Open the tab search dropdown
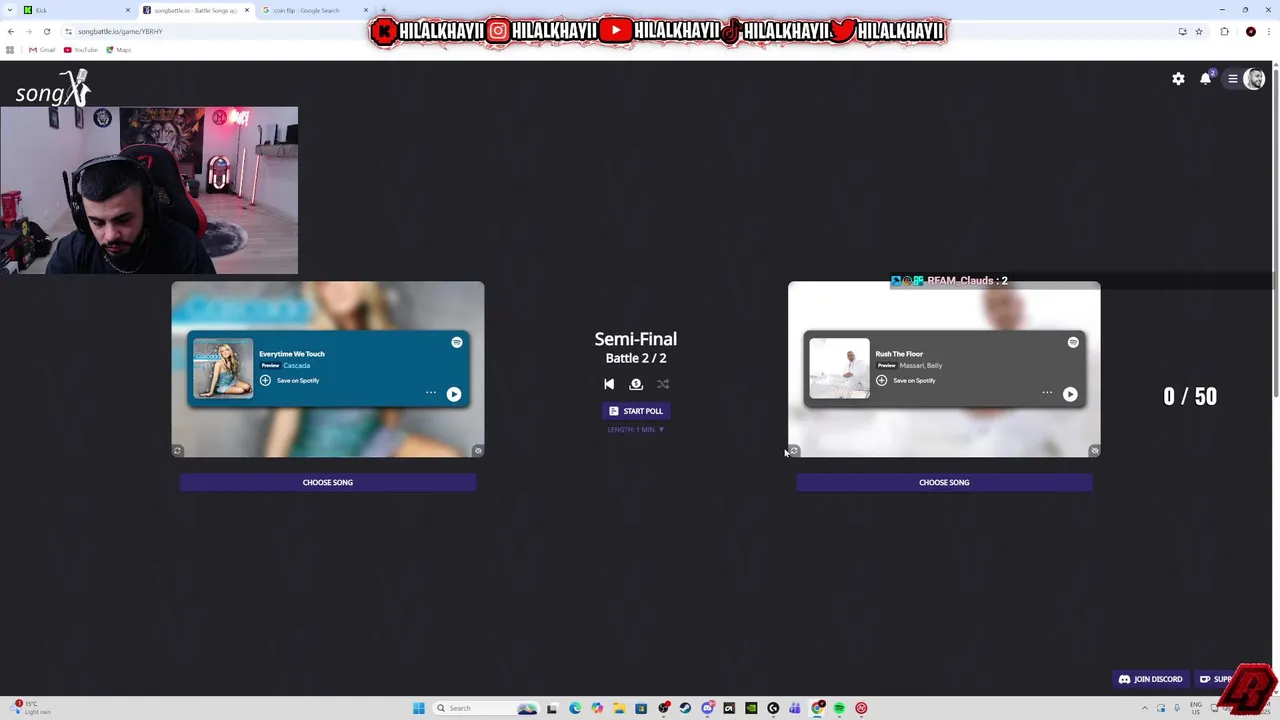Viewport: 1280px width, 720px height. point(9,10)
